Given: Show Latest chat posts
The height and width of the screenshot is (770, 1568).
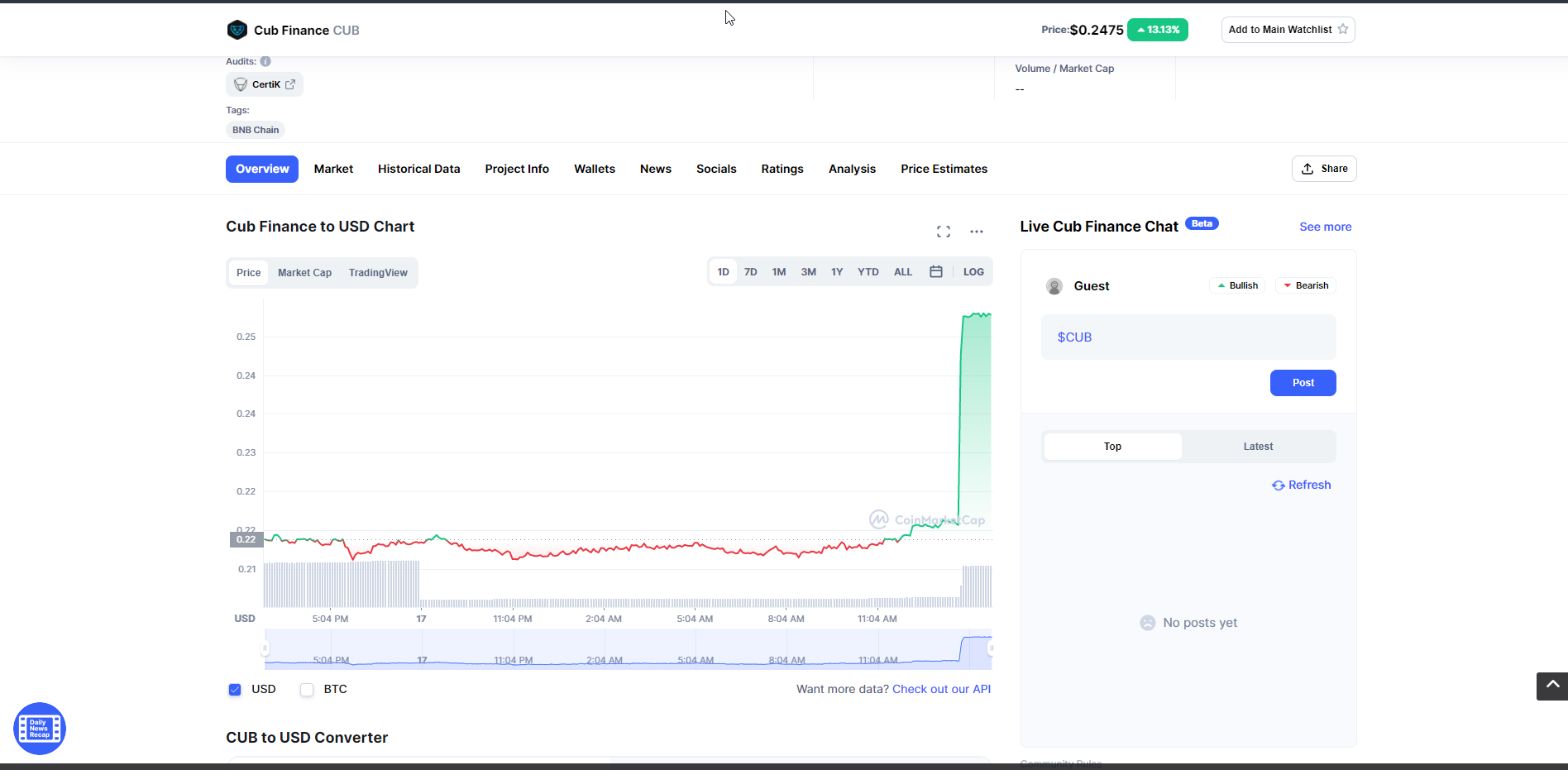Looking at the screenshot, I should click(1258, 447).
